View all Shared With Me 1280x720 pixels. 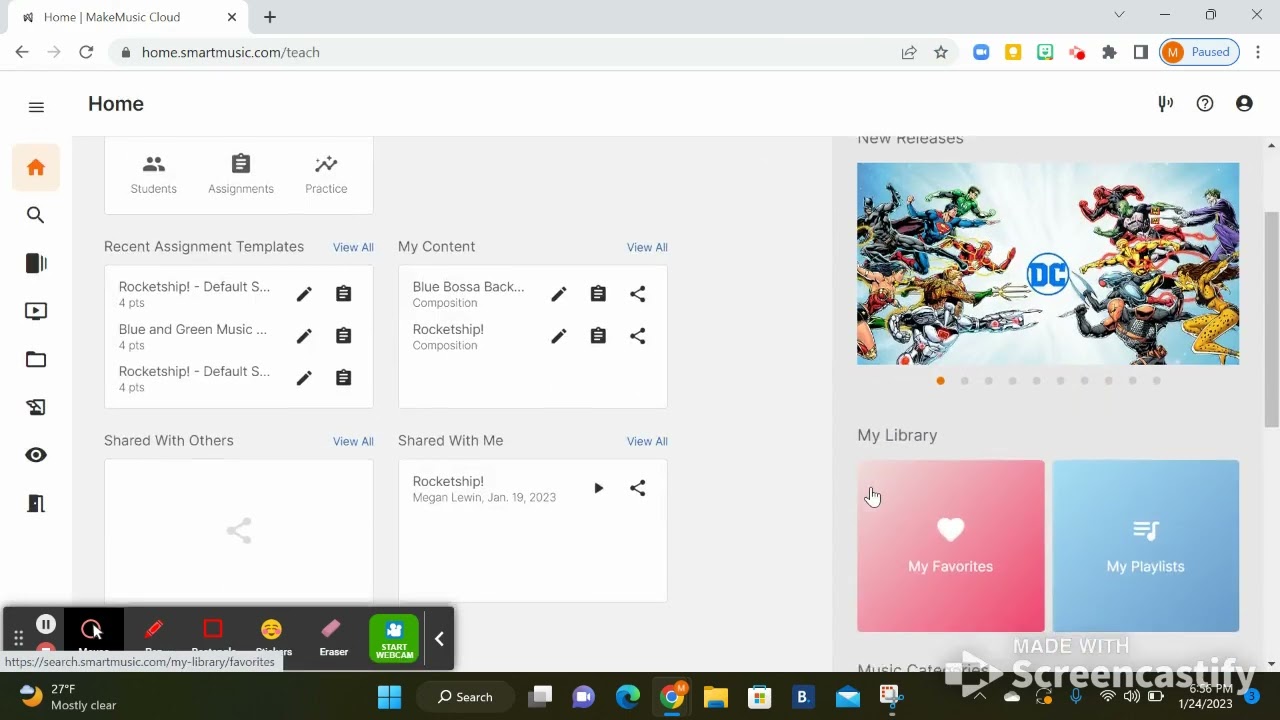pos(647,441)
